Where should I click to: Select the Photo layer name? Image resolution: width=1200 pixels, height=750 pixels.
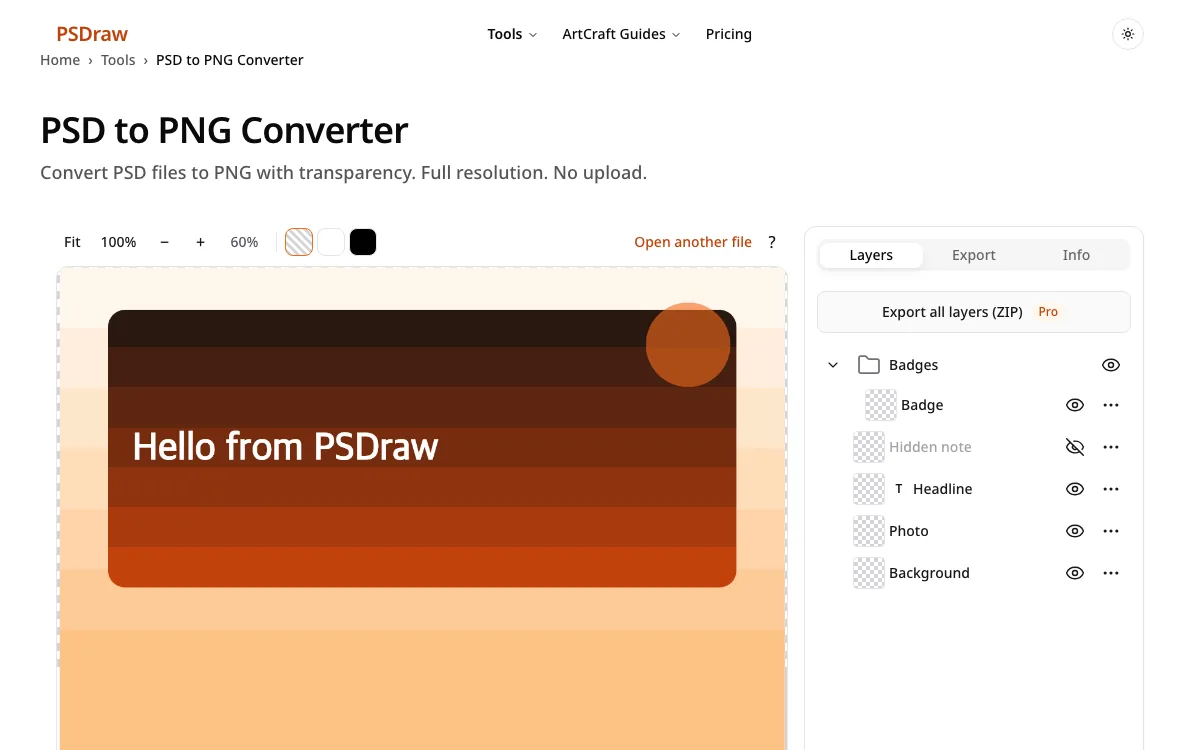coord(909,531)
